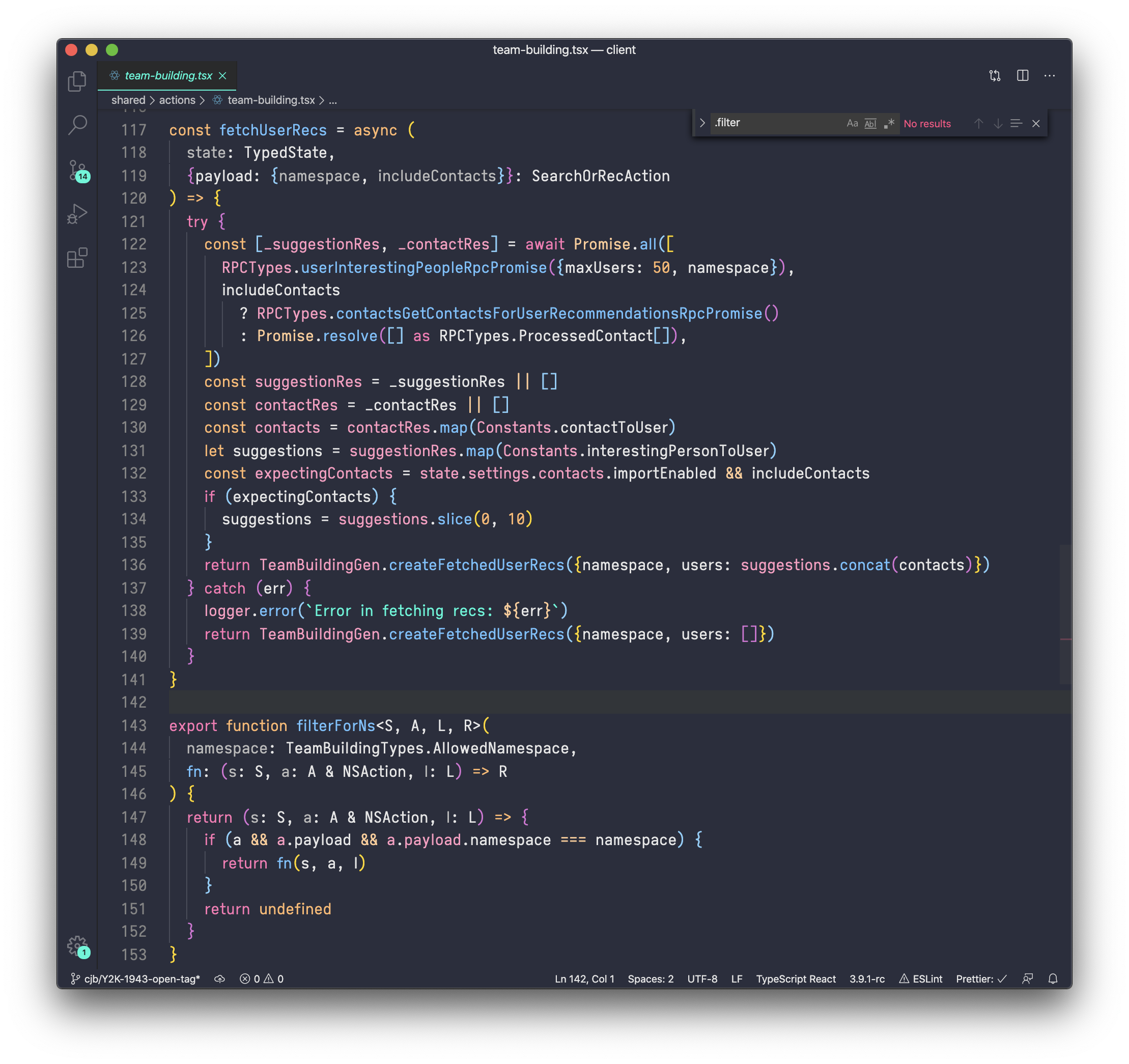Image resolution: width=1129 pixels, height=1064 pixels.
Task: Split the editor to the right
Action: pos(1022,75)
